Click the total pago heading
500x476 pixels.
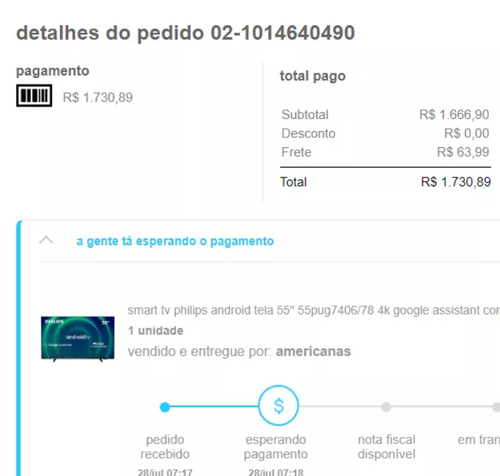click(313, 76)
